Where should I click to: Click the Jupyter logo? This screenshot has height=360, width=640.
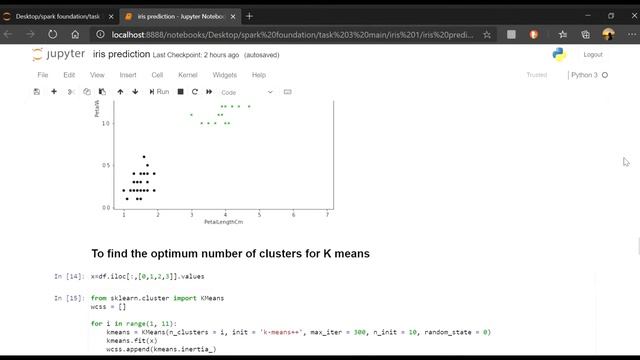click(58, 54)
